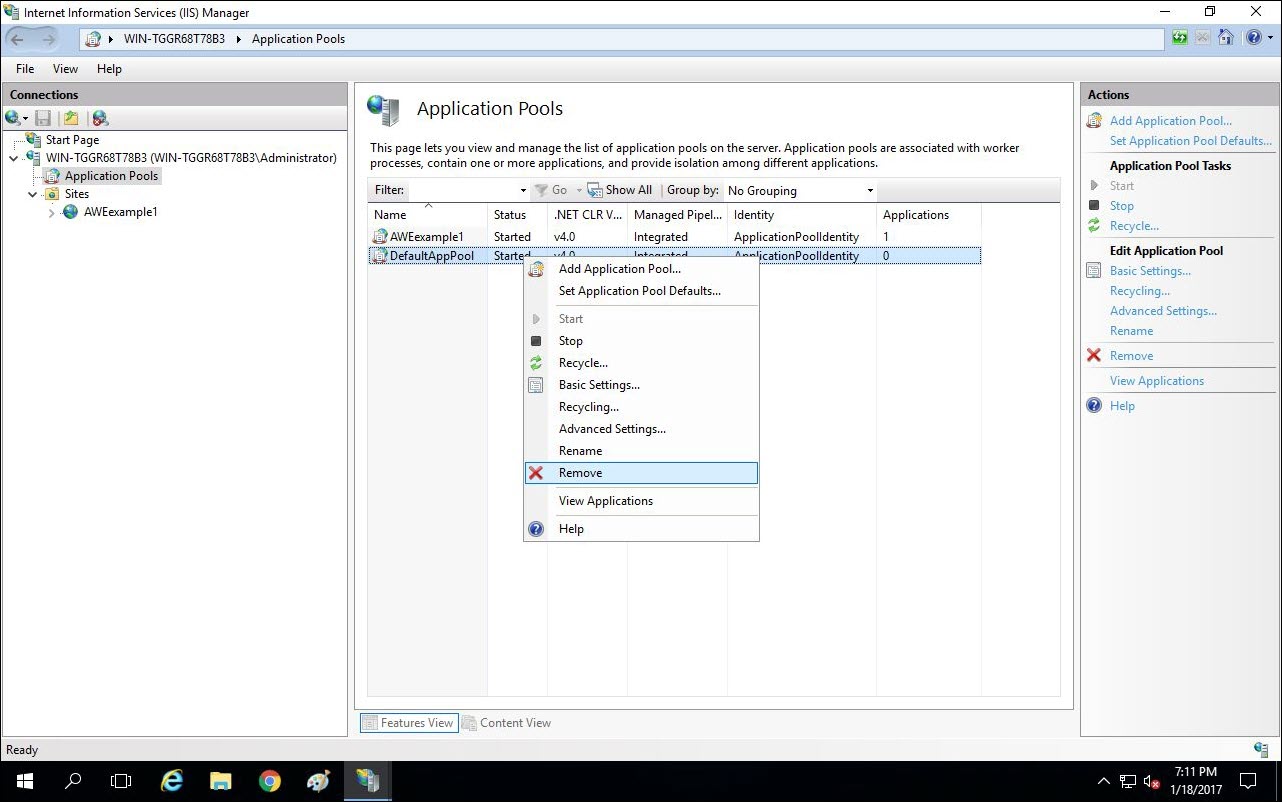This screenshot has width=1282, height=802.
Task: Open the Help menu
Action: point(109,69)
